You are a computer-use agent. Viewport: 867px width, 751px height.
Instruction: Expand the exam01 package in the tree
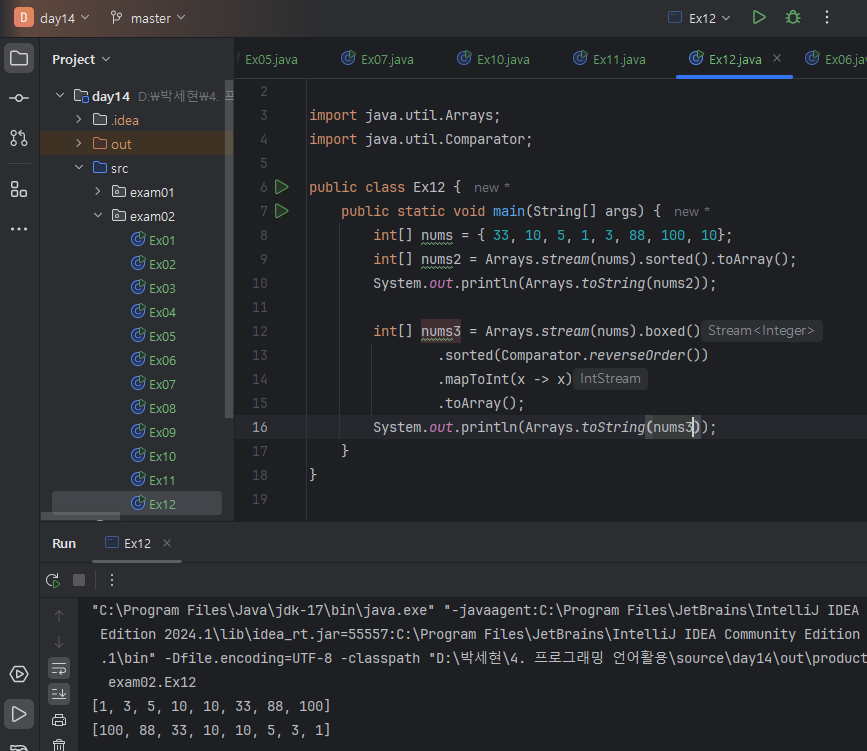click(98, 192)
